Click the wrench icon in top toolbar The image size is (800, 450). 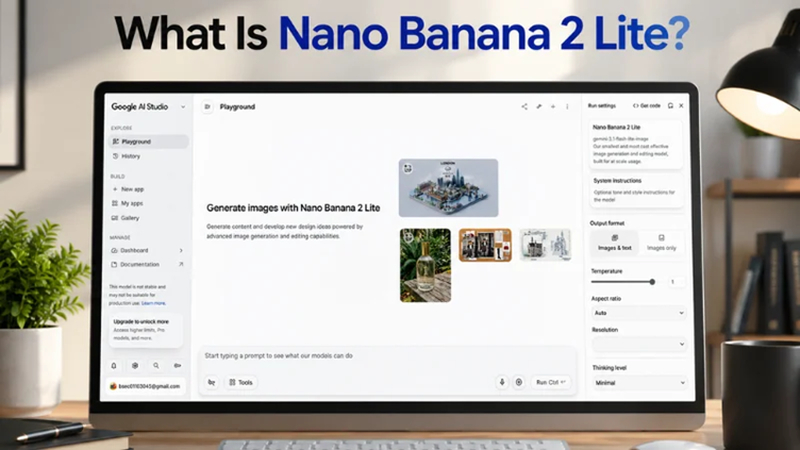pyautogui.click(x=539, y=107)
